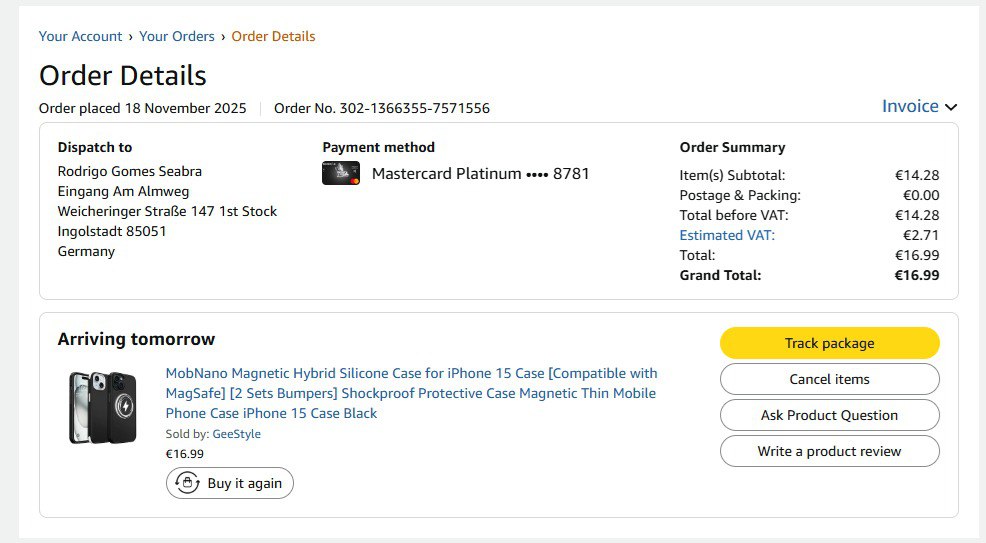Click the Arriving tomorrow heading
Image resolution: width=986 pixels, height=543 pixels.
(x=136, y=339)
